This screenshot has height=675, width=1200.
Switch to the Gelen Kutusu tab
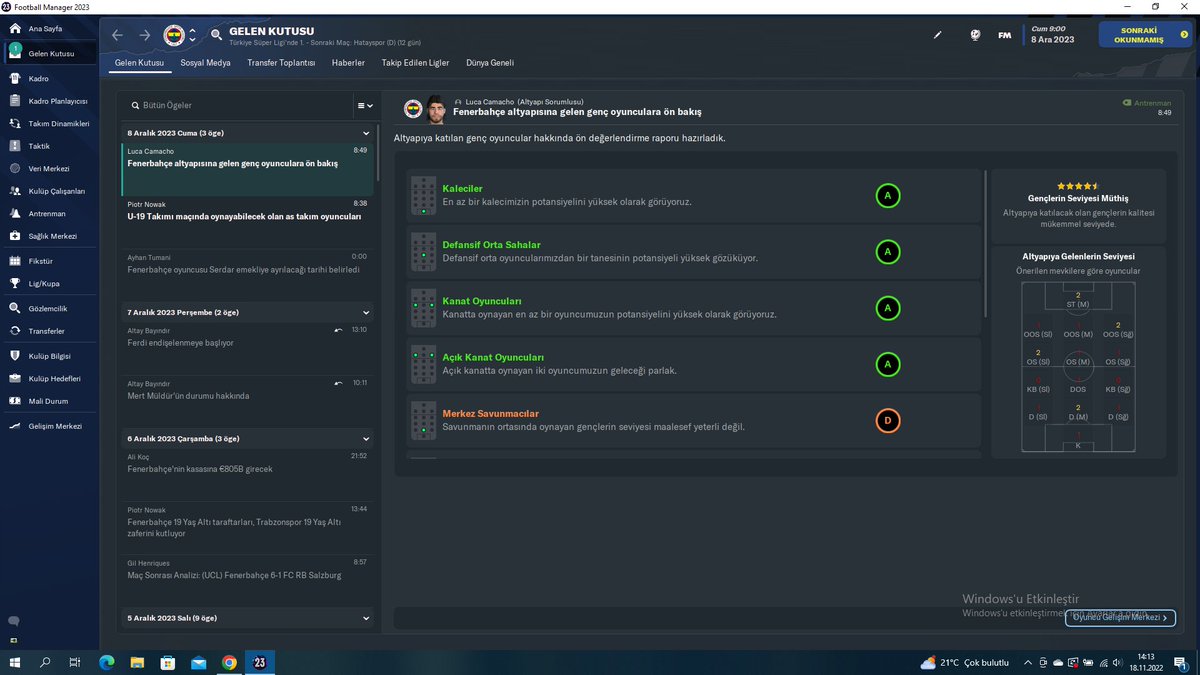(x=138, y=62)
